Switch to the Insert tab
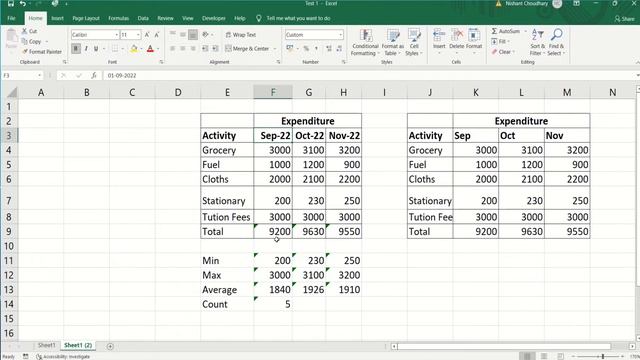 pyautogui.click(x=57, y=18)
